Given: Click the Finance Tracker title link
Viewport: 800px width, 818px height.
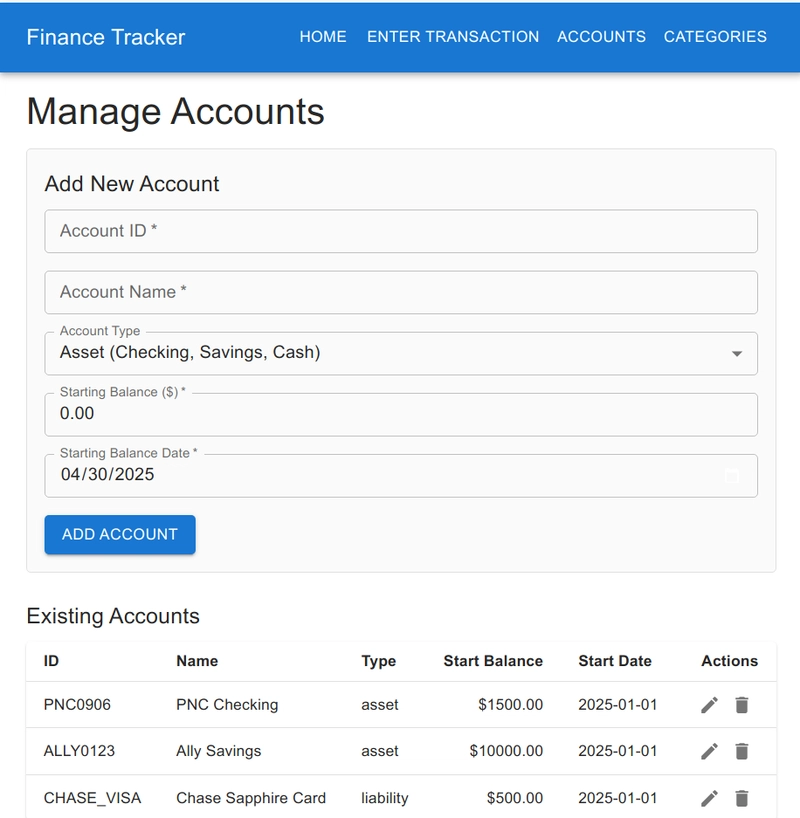Looking at the screenshot, I should tap(106, 37).
